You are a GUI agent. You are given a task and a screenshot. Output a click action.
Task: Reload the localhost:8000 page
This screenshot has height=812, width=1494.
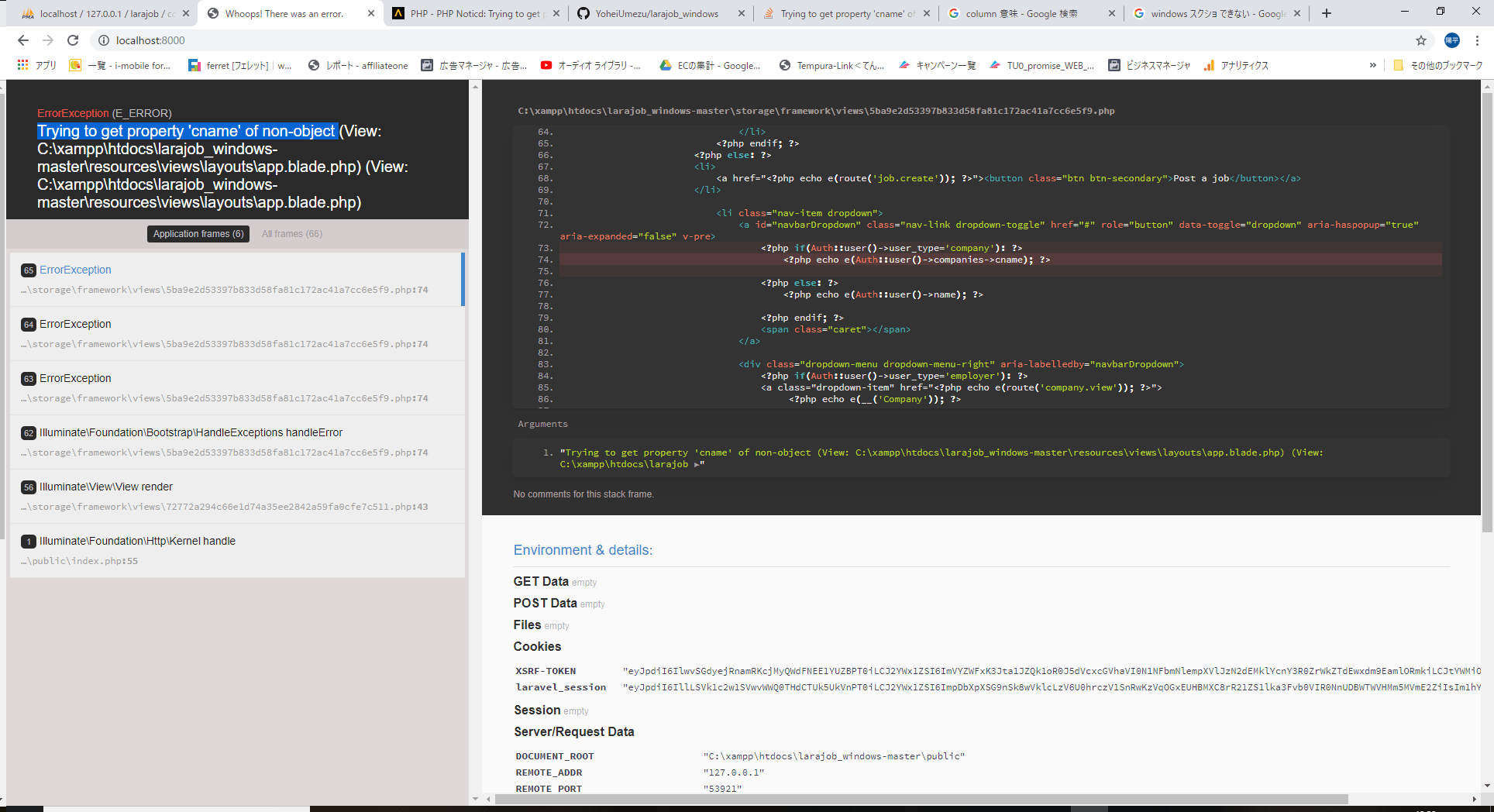(x=73, y=40)
